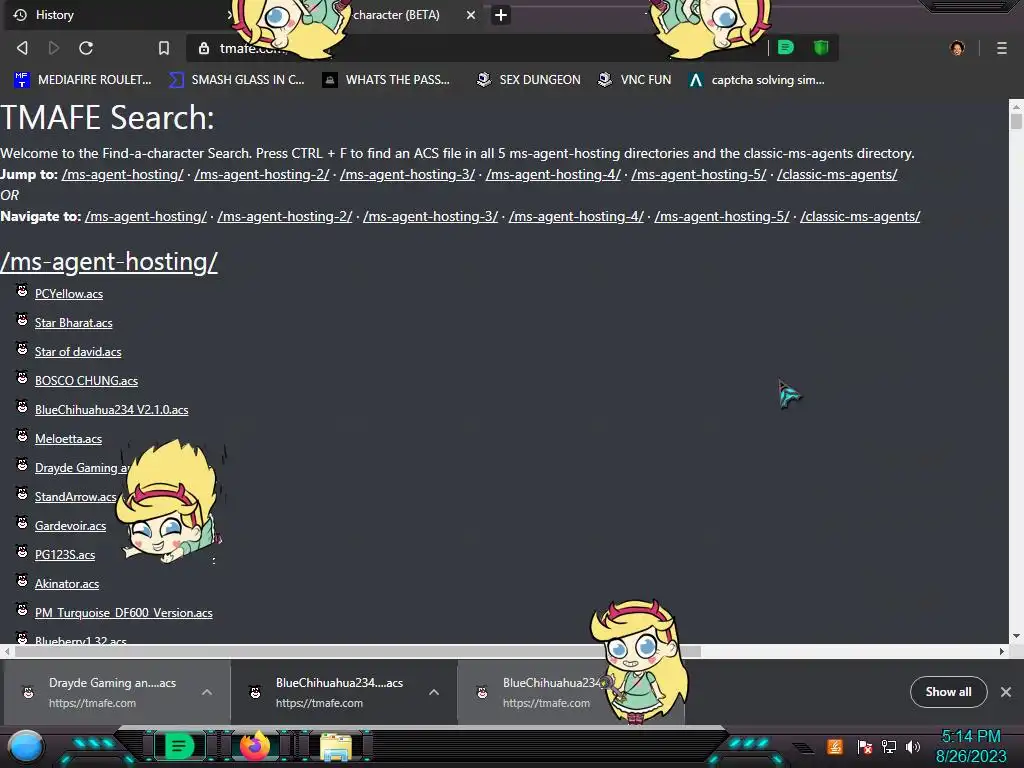Close the character (BETA) tab
Viewport: 1024px width, 768px height.
pyautogui.click(x=471, y=15)
